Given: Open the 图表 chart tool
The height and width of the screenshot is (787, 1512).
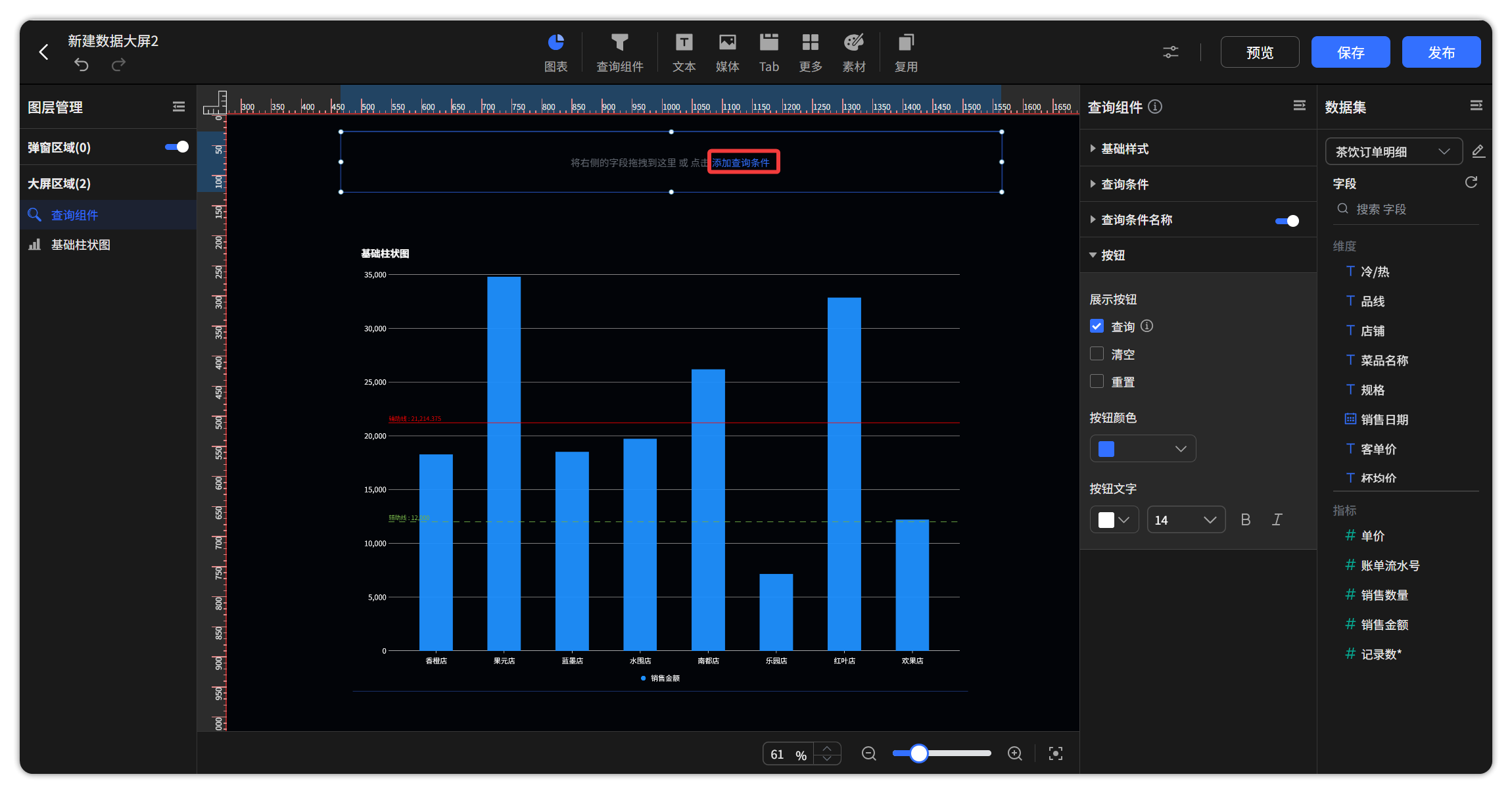Looking at the screenshot, I should pyautogui.click(x=556, y=53).
